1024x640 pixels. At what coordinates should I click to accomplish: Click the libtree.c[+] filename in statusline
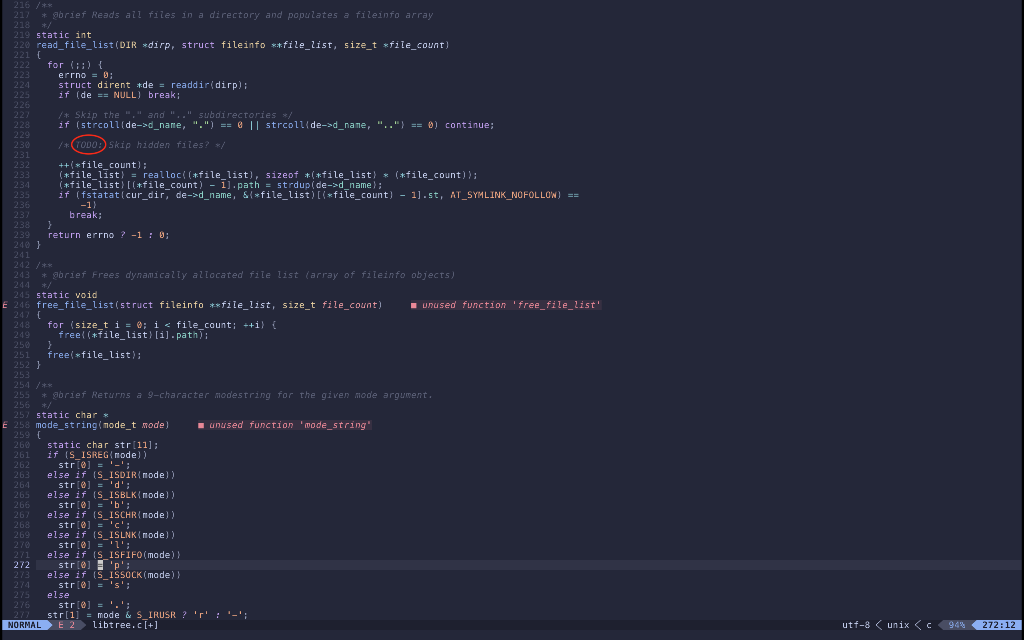(x=115, y=623)
